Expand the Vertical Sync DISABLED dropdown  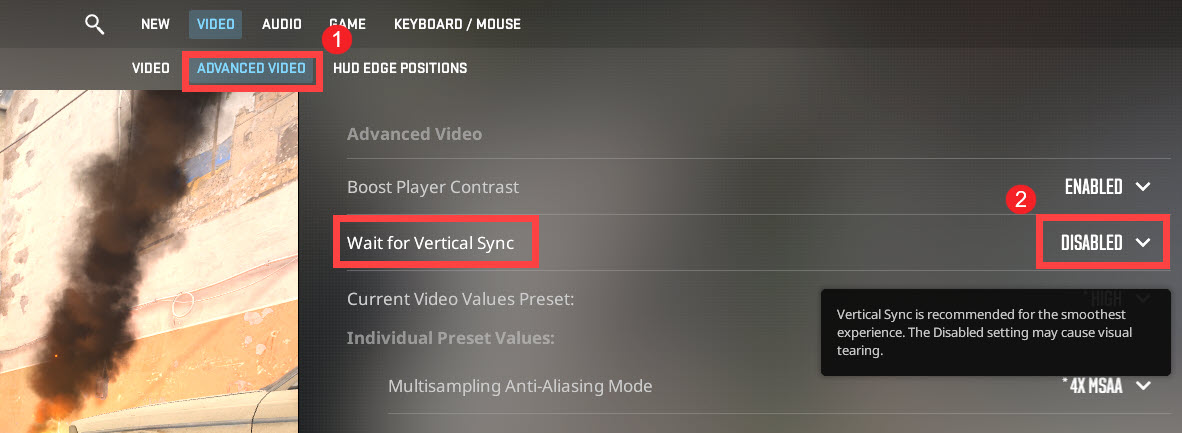click(x=1092, y=243)
